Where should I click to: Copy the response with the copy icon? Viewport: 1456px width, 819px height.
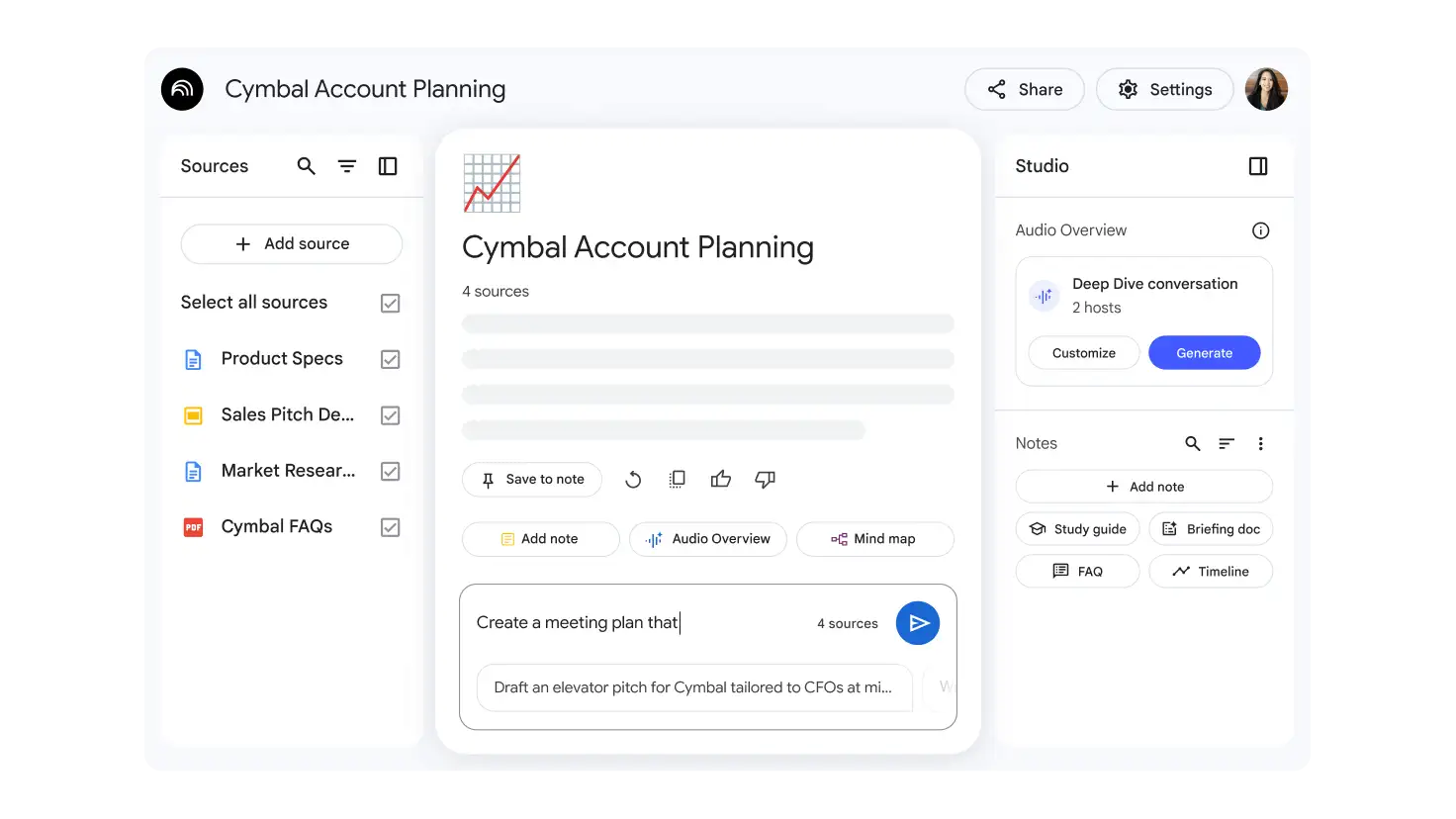(677, 480)
